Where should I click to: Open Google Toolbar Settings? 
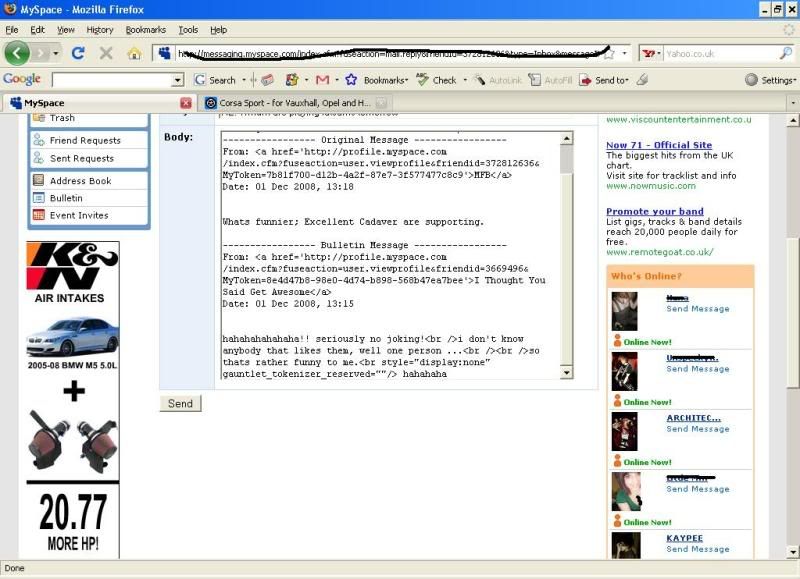point(770,80)
